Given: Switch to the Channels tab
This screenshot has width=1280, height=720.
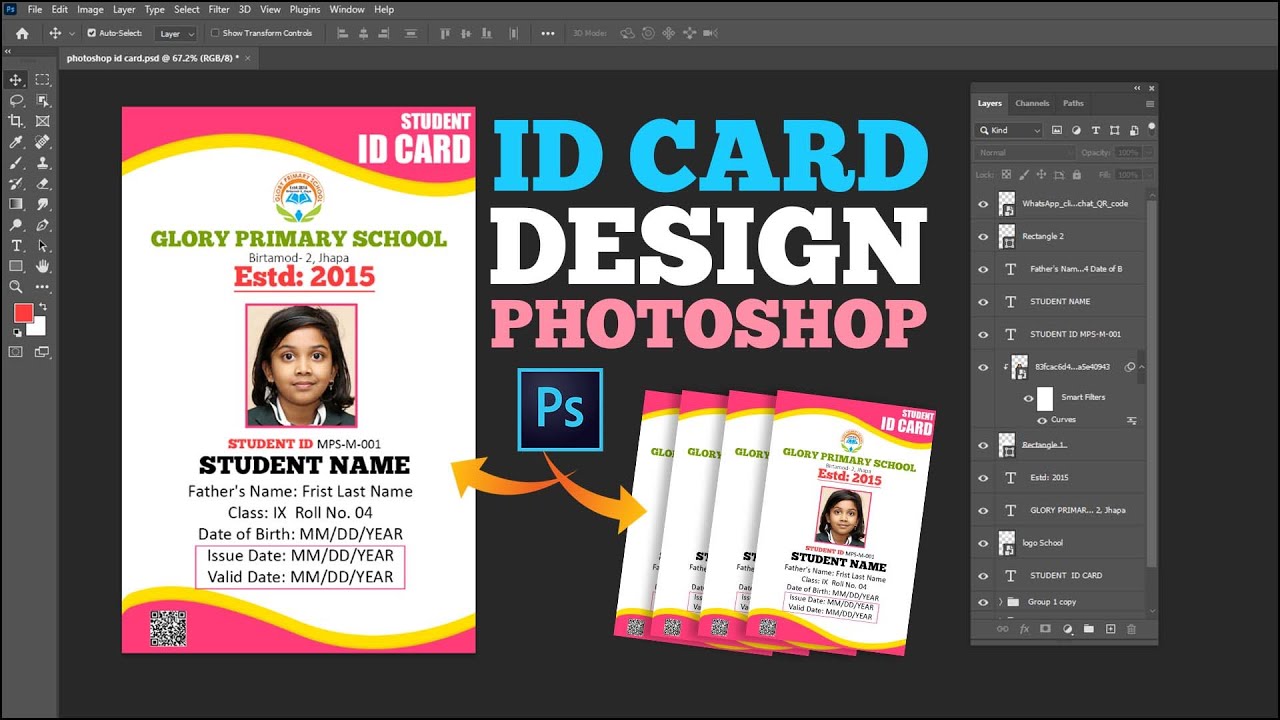Looking at the screenshot, I should [x=1032, y=103].
